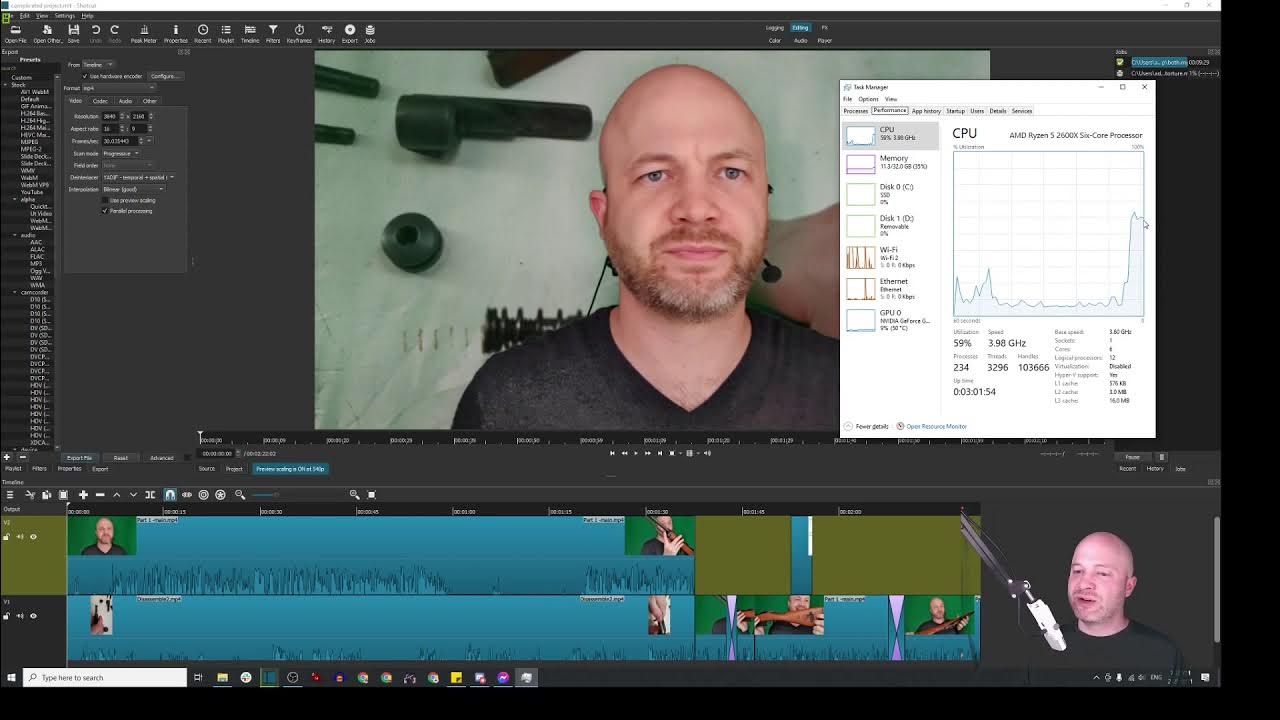Image resolution: width=1280 pixels, height=720 pixels.
Task: Copy the timeline clip
Action: point(46,495)
